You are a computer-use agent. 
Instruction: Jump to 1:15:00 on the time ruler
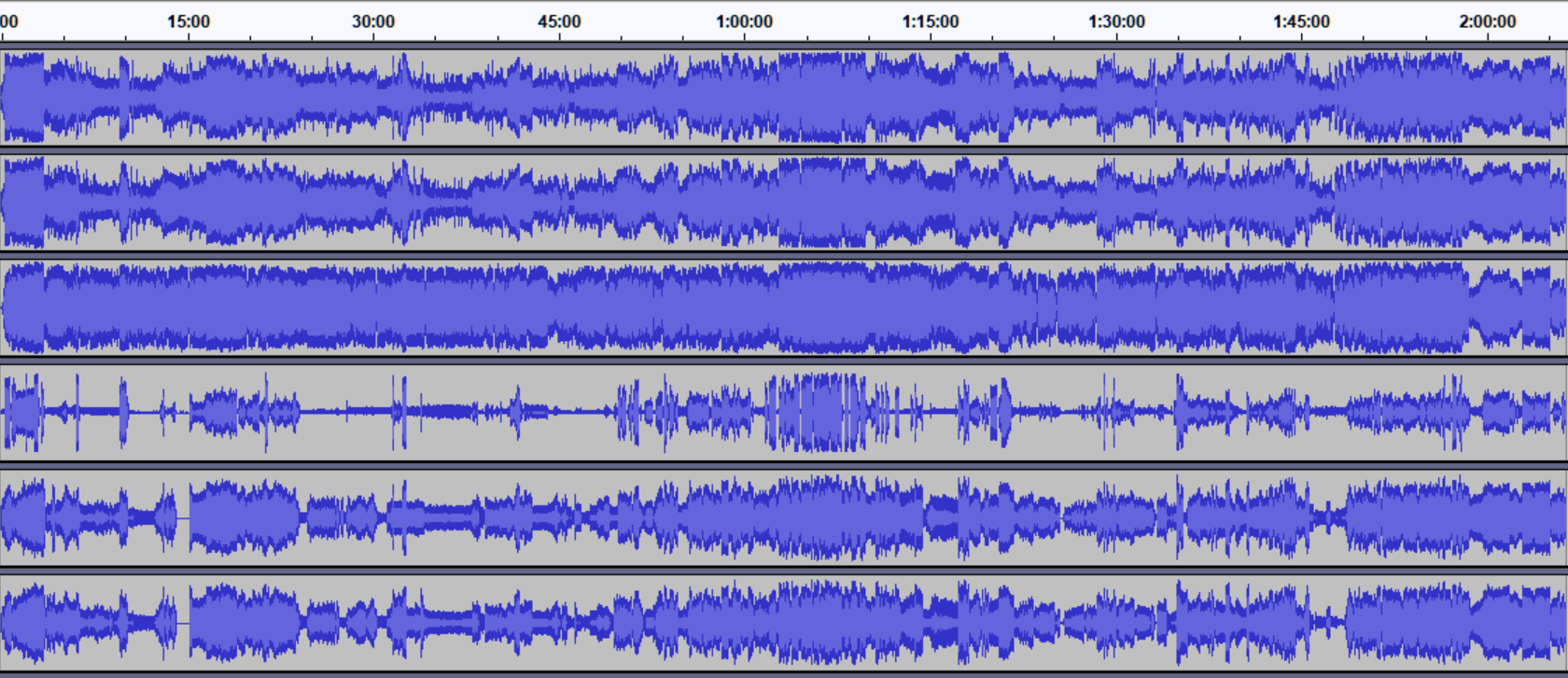coord(931,21)
